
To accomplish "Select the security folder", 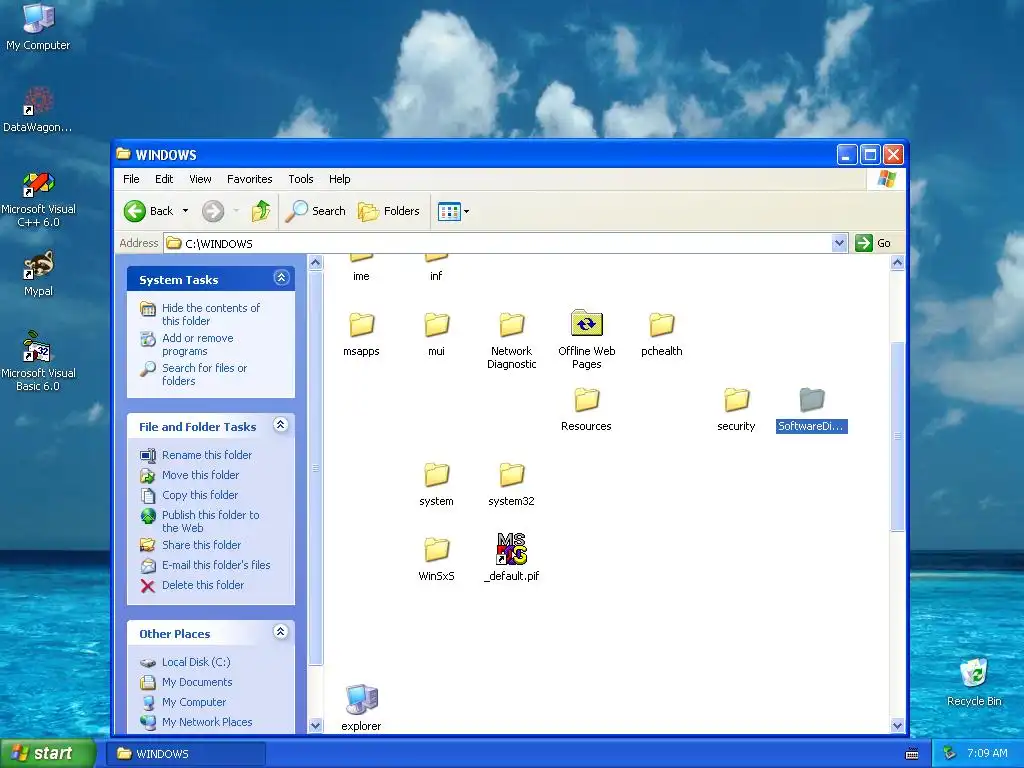I will click(737, 409).
